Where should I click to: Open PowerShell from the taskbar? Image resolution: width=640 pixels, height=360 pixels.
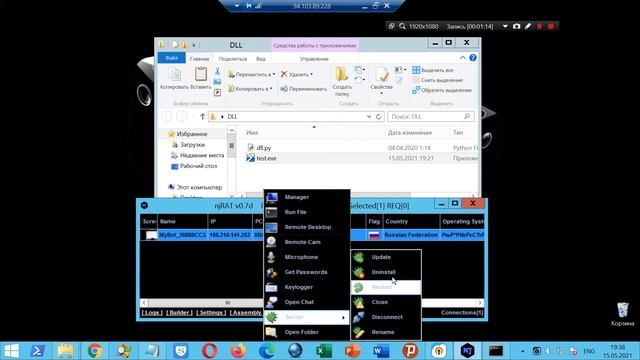click(37, 351)
